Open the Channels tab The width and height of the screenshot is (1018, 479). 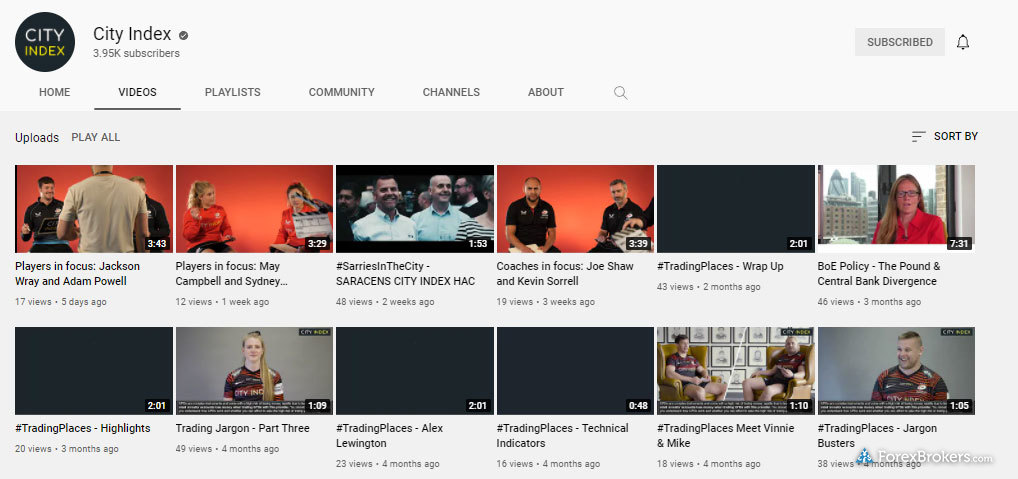[x=451, y=92]
